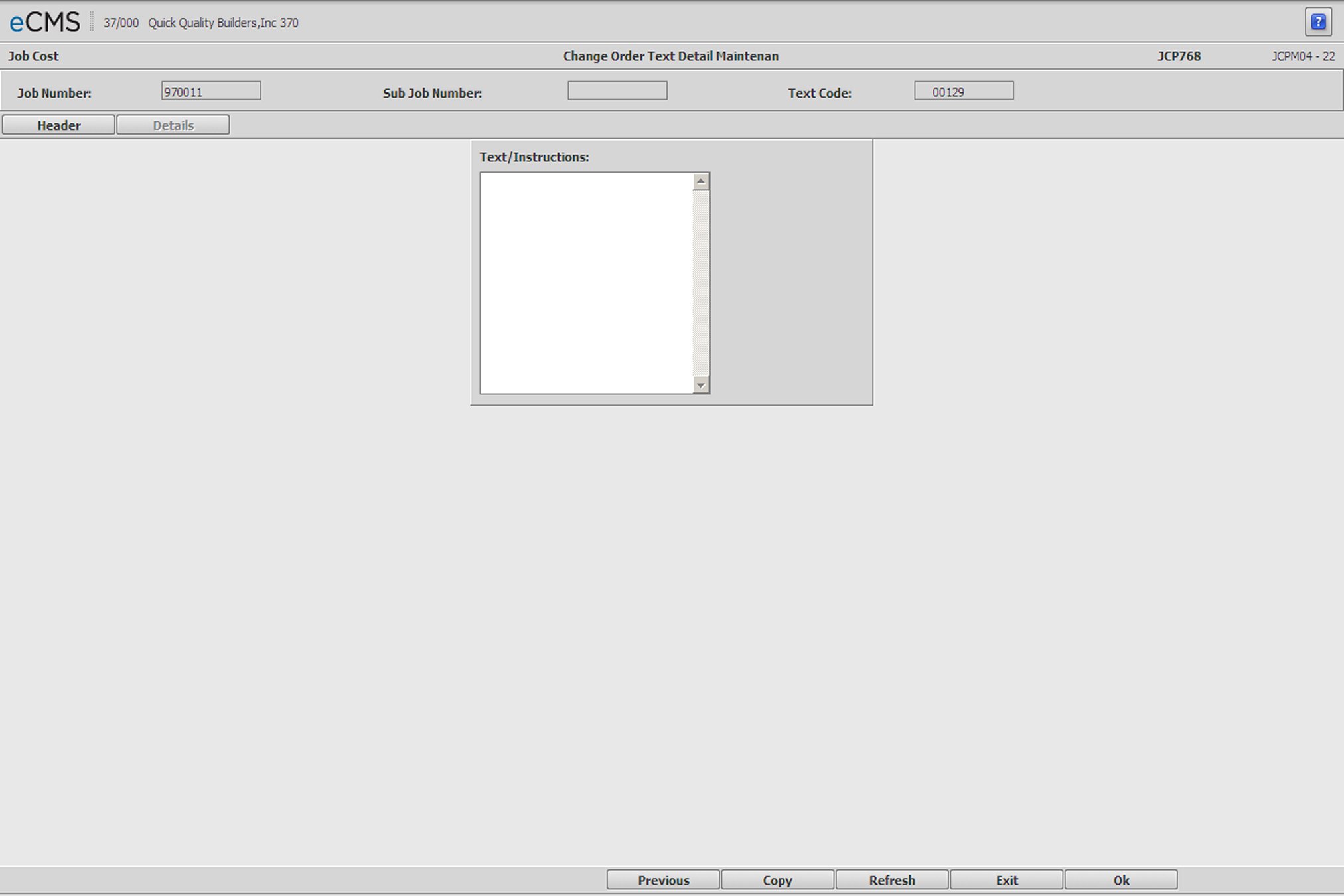Screen dimensions: 1344x896
Task: Click the JCP768 program code
Action: 1179,56
